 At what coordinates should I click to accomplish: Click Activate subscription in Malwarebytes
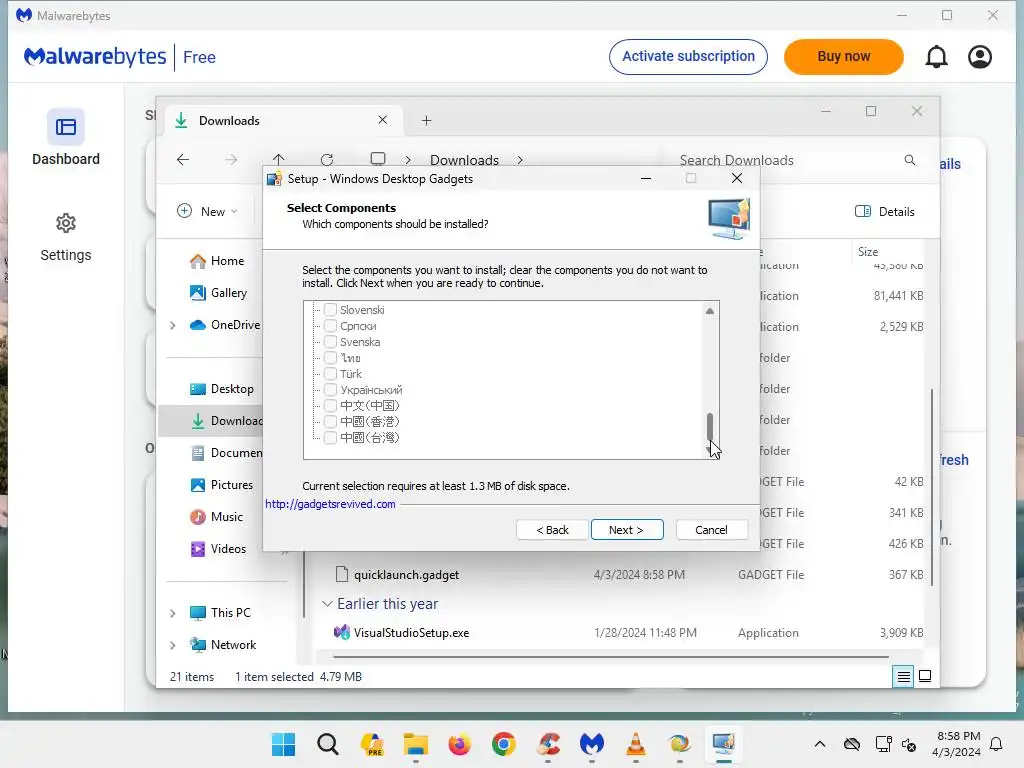688,57
